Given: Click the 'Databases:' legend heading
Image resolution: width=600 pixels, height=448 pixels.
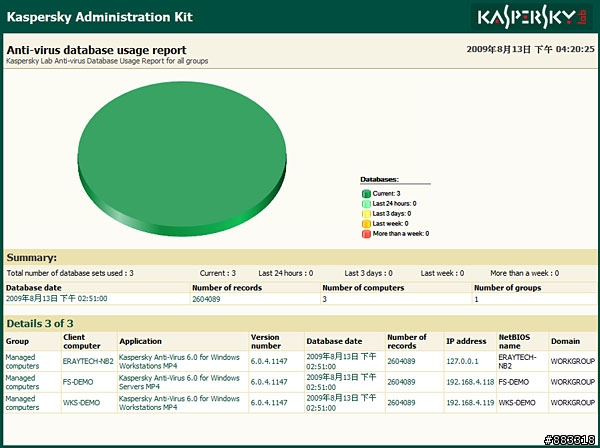Looking at the screenshot, I should (379, 179).
